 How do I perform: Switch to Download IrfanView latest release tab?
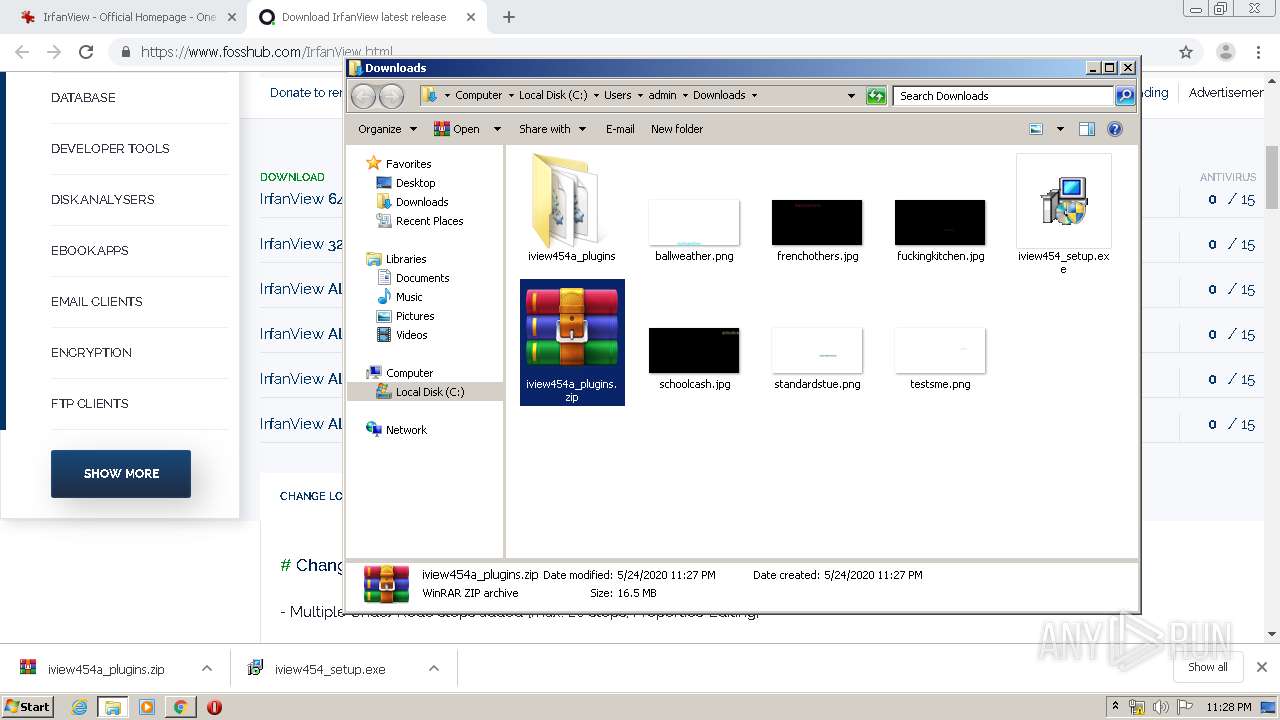point(364,17)
